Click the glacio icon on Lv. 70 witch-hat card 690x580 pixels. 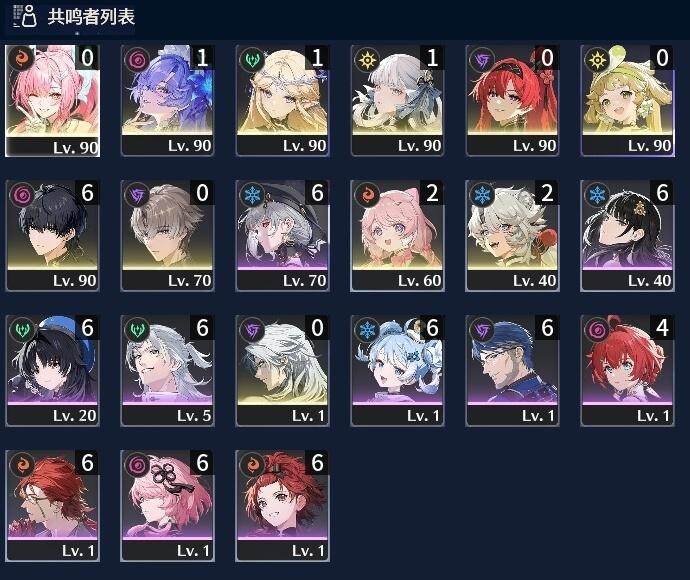click(x=252, y=194)
